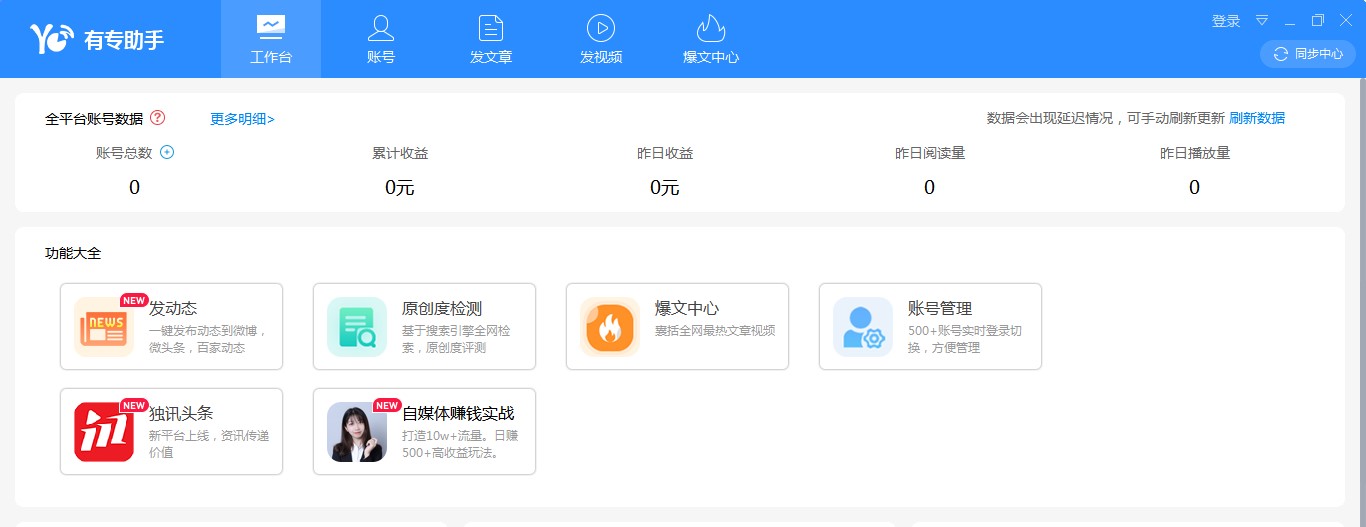Open the 发动态 news icon card
Image resolution: width=1366 pixels, height=527 pixels.
click(x=103, y=326)
